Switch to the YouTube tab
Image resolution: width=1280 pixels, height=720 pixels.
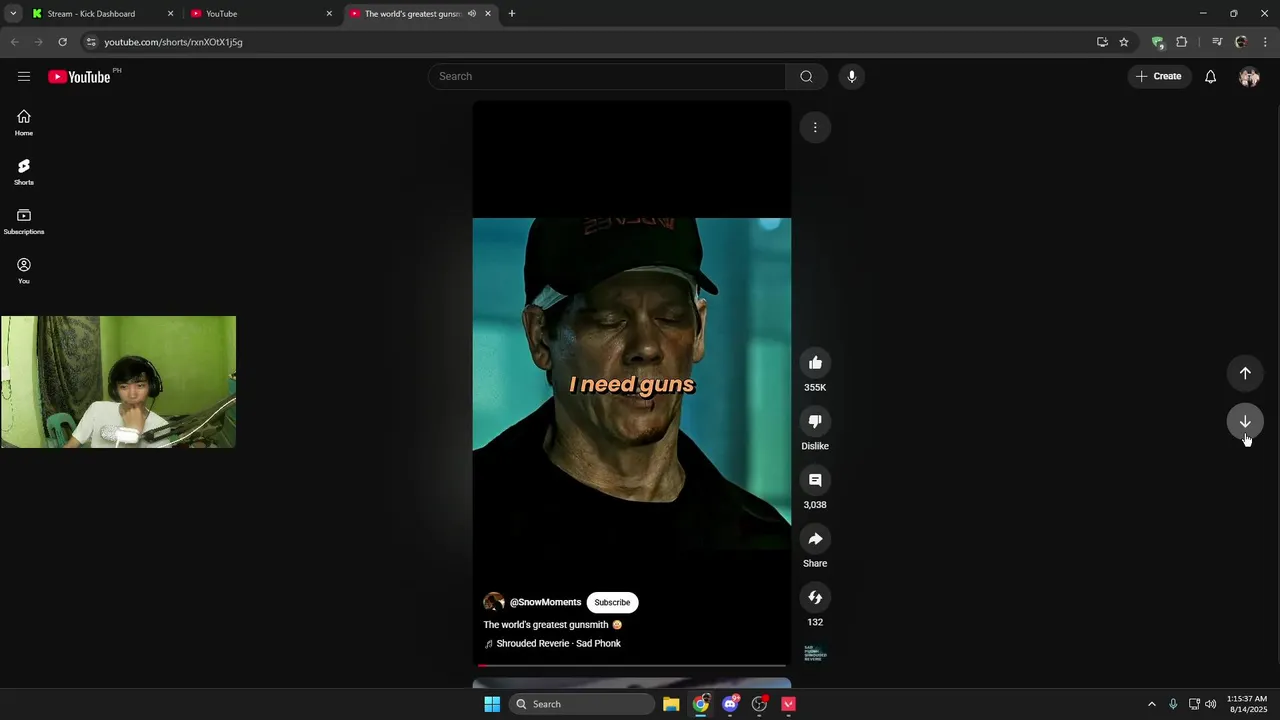pos(260,14)
